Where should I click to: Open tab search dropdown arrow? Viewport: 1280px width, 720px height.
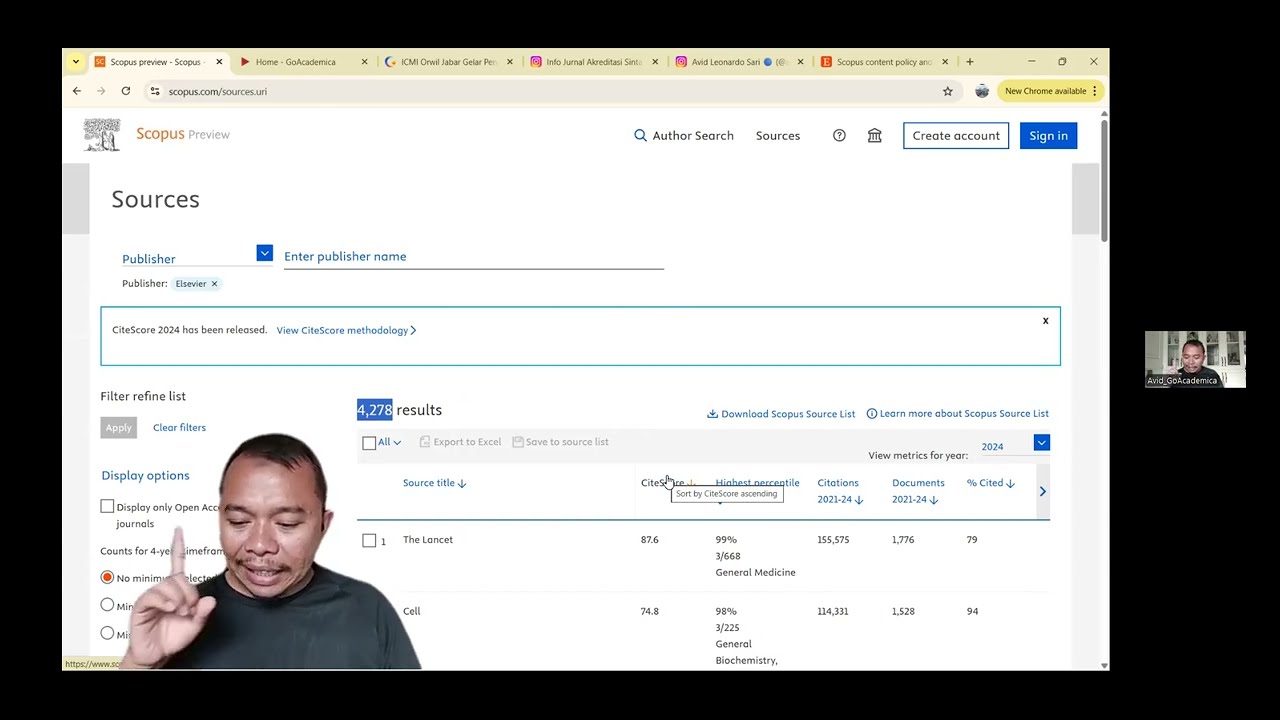pos(76,62)
